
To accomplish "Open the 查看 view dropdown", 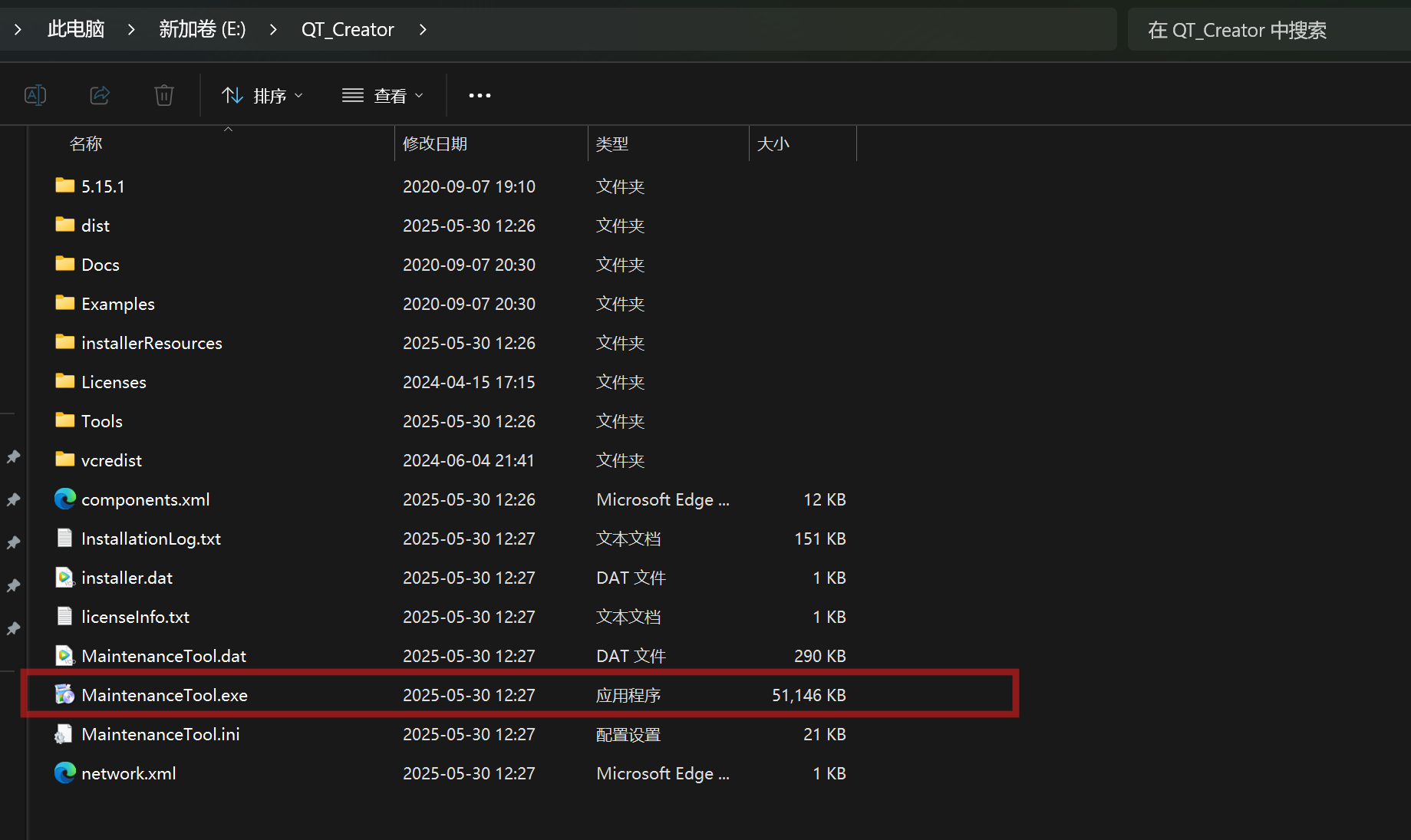I will tap(383, 95).
